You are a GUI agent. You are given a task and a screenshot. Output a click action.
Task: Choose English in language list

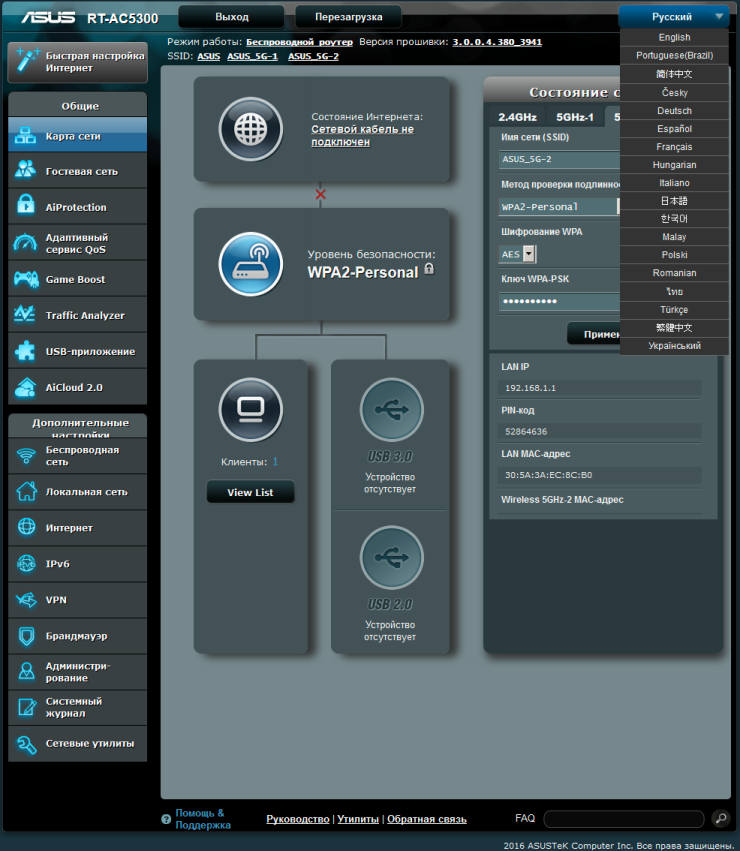[674, 37]
